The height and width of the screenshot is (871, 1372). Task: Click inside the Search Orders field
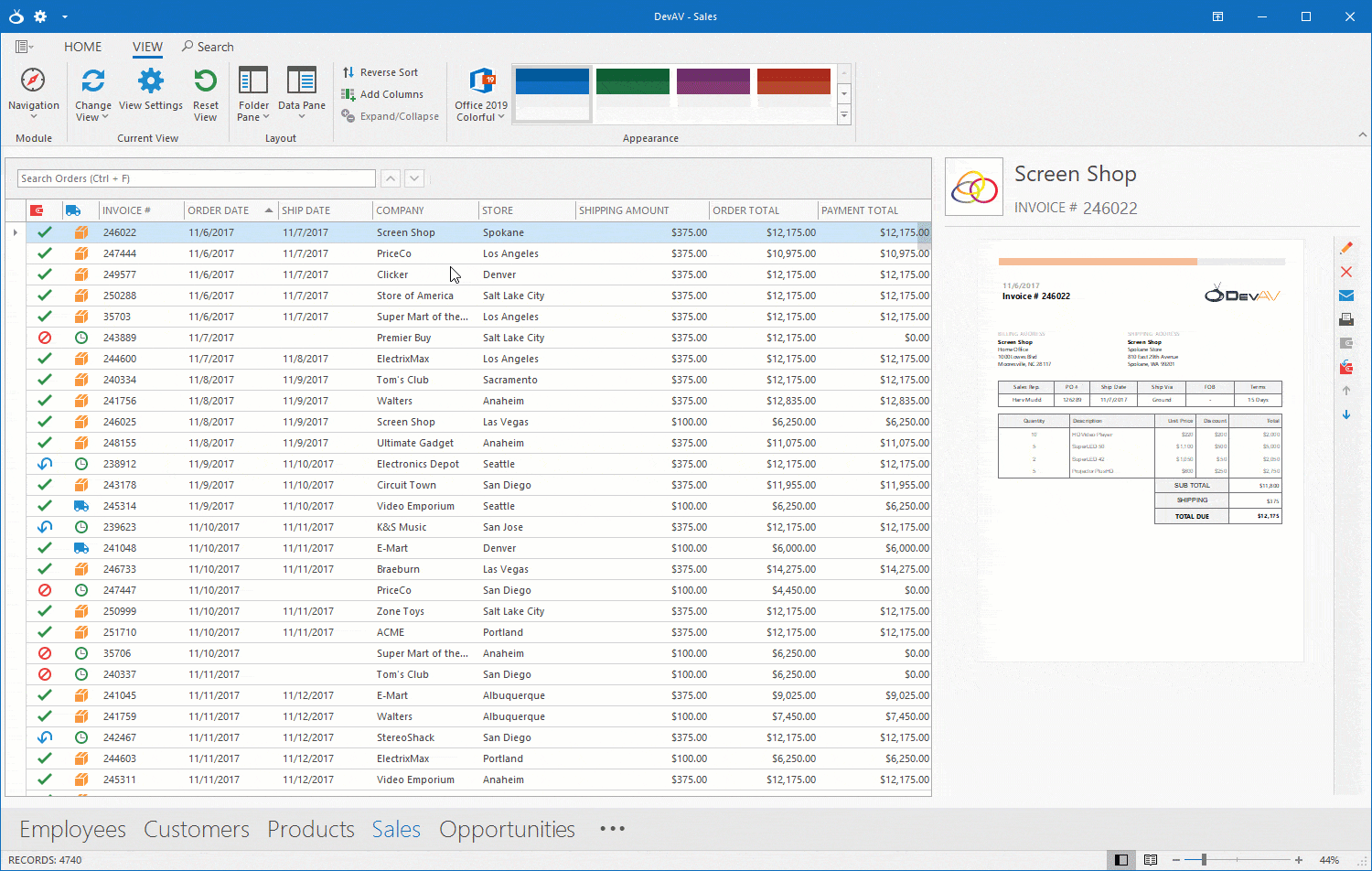pos(196,177)
